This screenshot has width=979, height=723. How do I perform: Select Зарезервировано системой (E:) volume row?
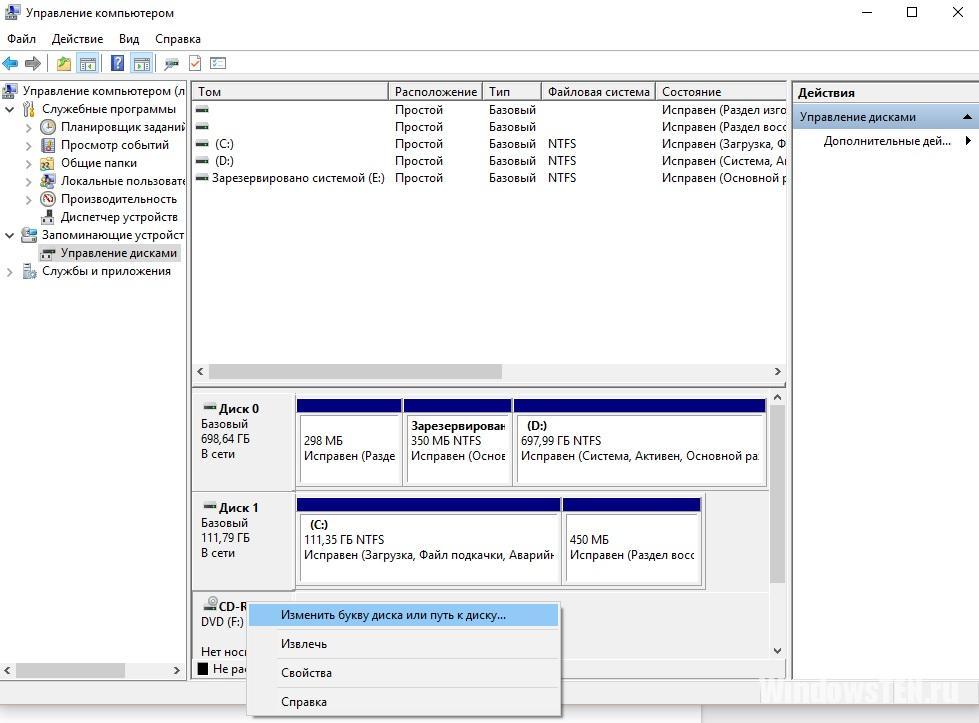coord(489,178)
